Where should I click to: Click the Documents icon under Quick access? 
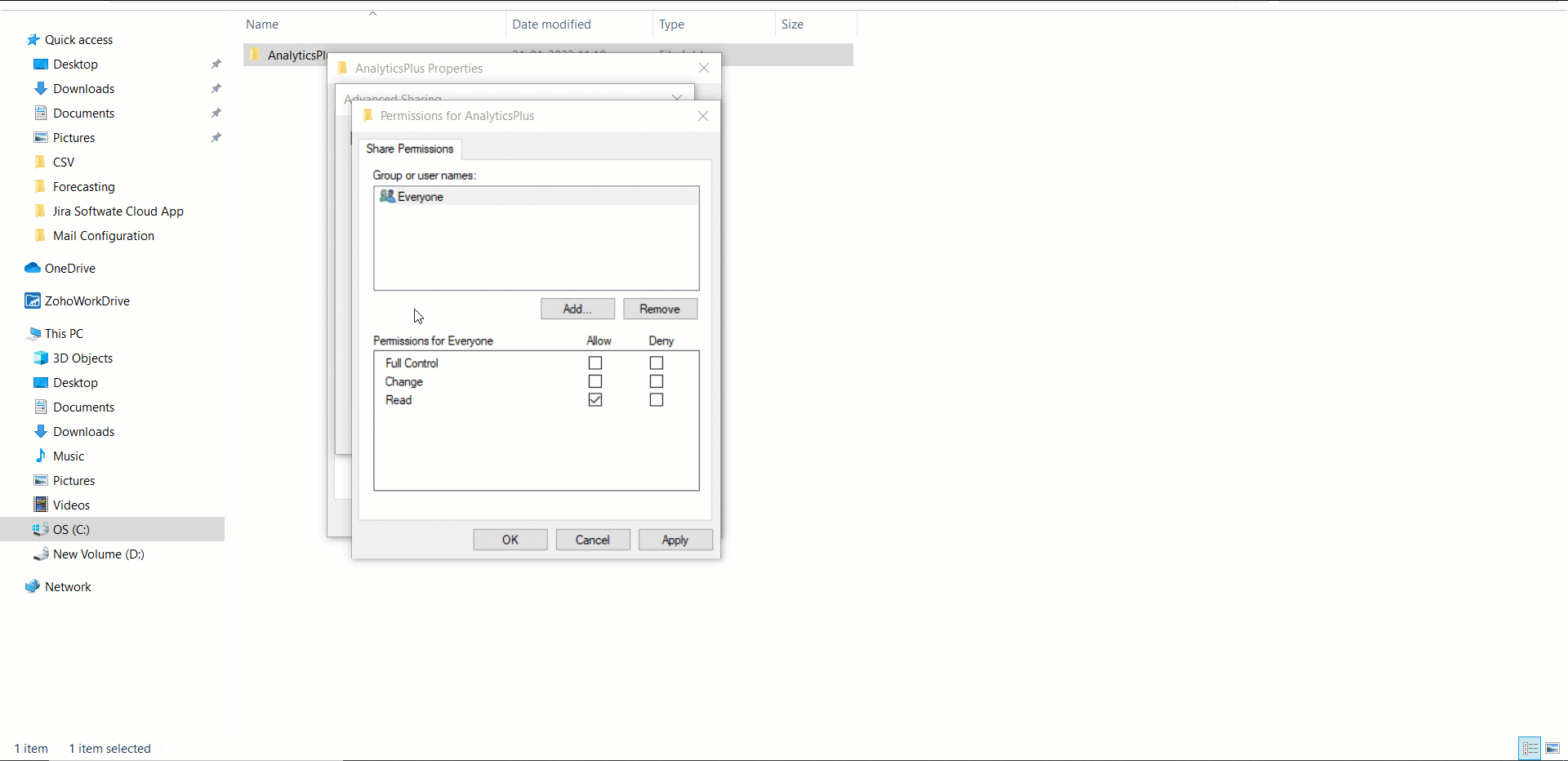tap(41, 113)
